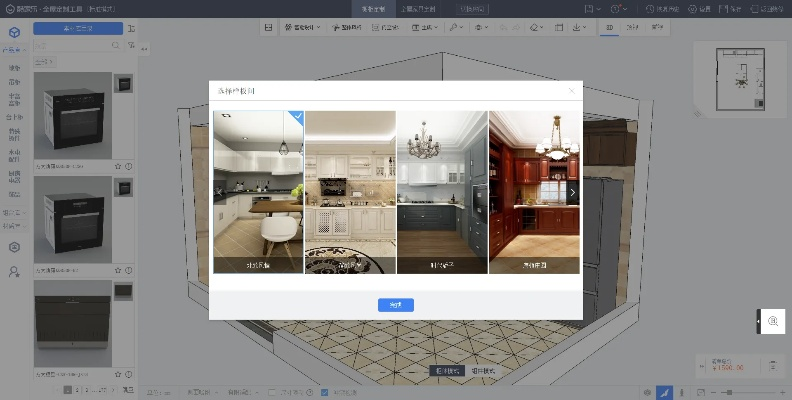Open the download export dropdown in toolbar
The height and width of the screenshot is (400, 792).
[x=582, y=27]
